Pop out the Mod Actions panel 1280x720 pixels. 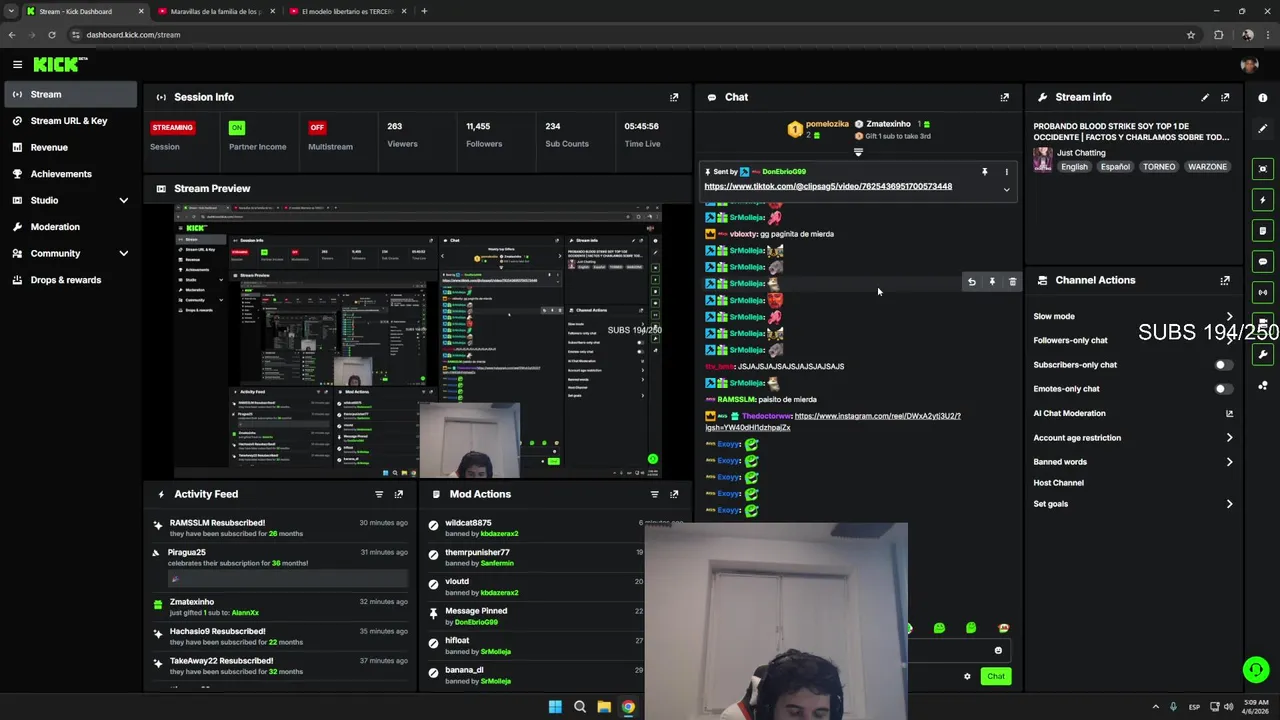pyautogui.click(x=674, y=494)
